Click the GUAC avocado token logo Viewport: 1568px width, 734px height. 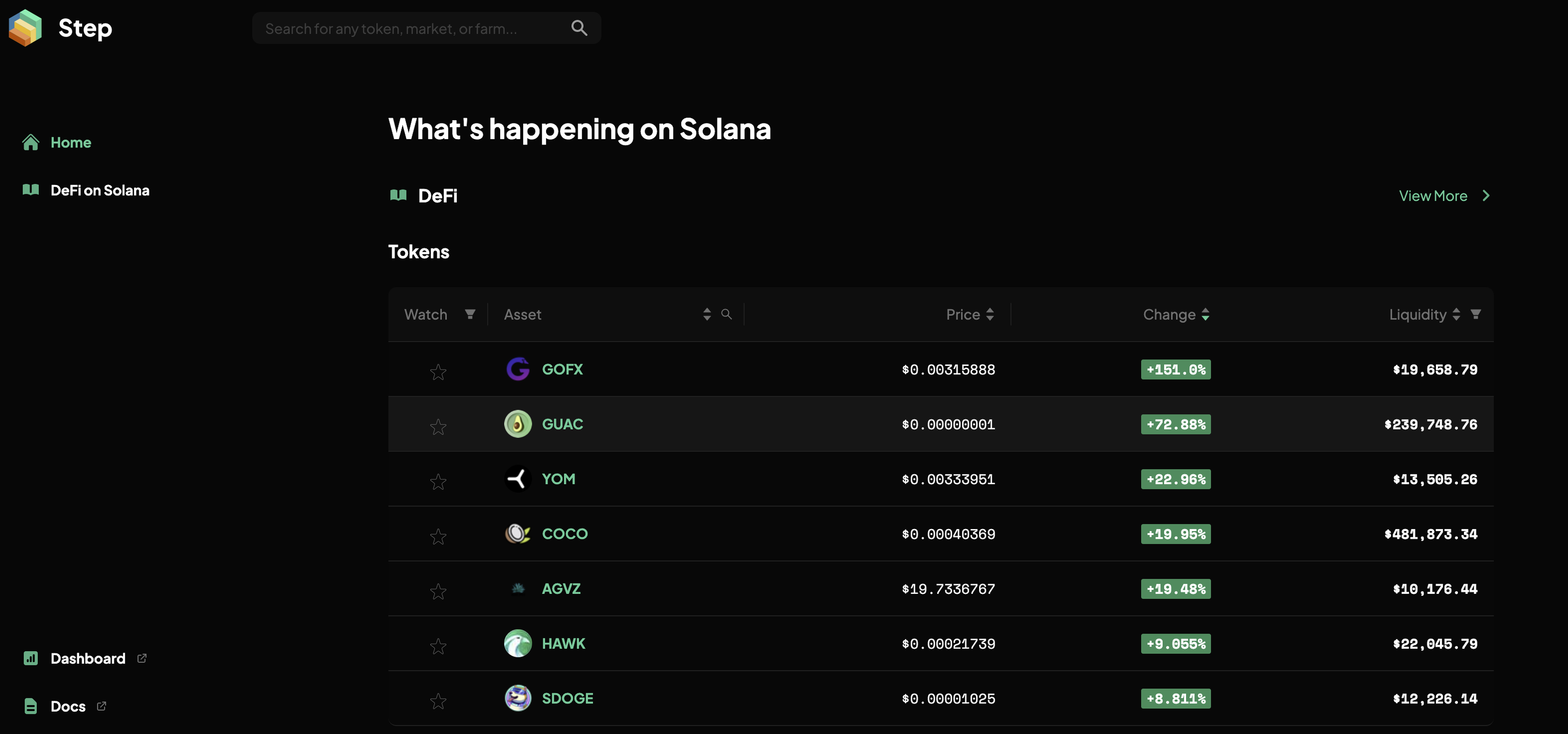pos(518,424)
